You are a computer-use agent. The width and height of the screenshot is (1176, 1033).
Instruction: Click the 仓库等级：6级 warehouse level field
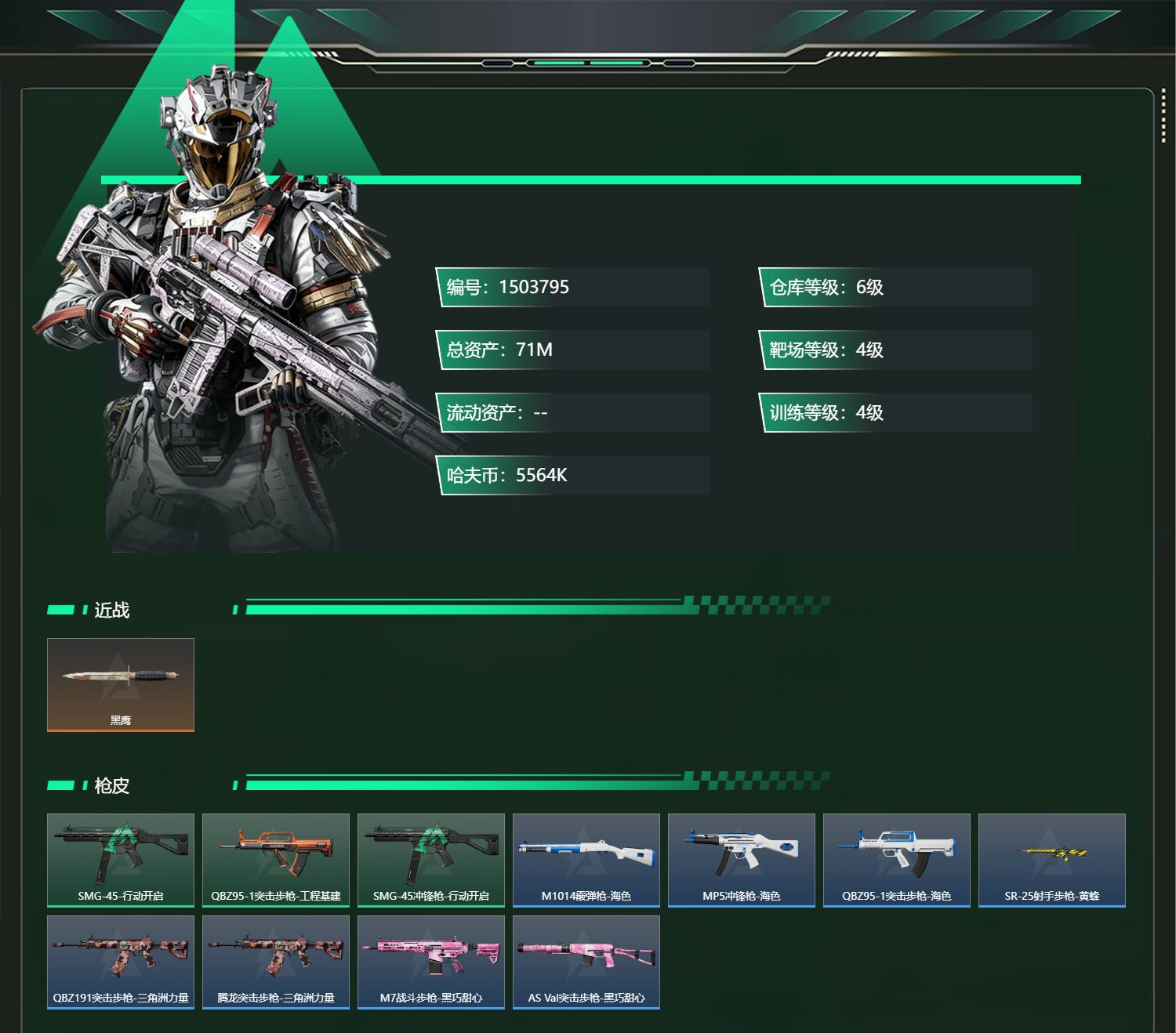point(895,287)
